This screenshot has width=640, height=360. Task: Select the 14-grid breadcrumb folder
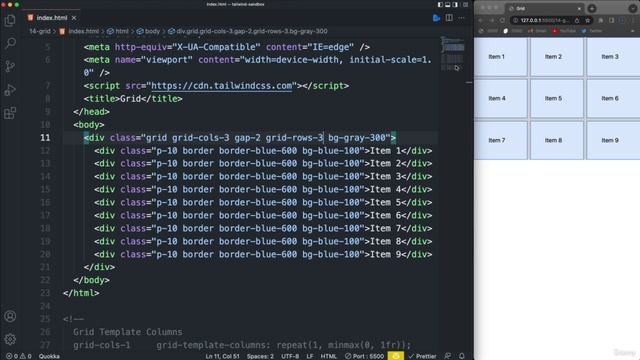coord(40,31)
